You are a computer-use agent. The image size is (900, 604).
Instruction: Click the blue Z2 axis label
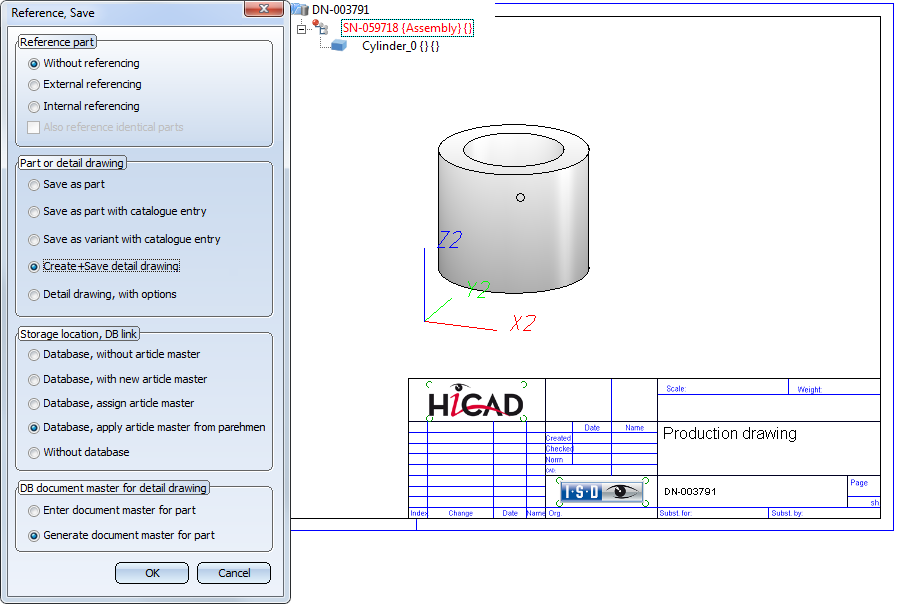(449, 239)
